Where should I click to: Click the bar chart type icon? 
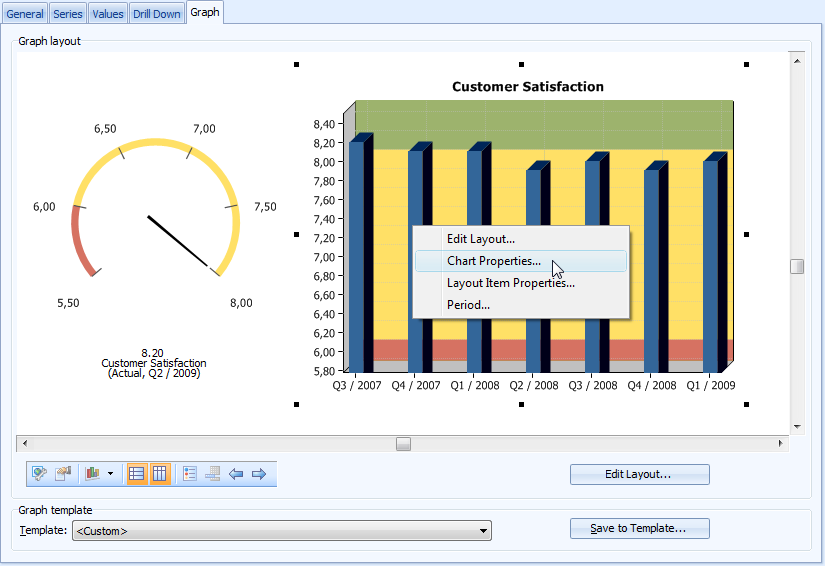point(92,474)
